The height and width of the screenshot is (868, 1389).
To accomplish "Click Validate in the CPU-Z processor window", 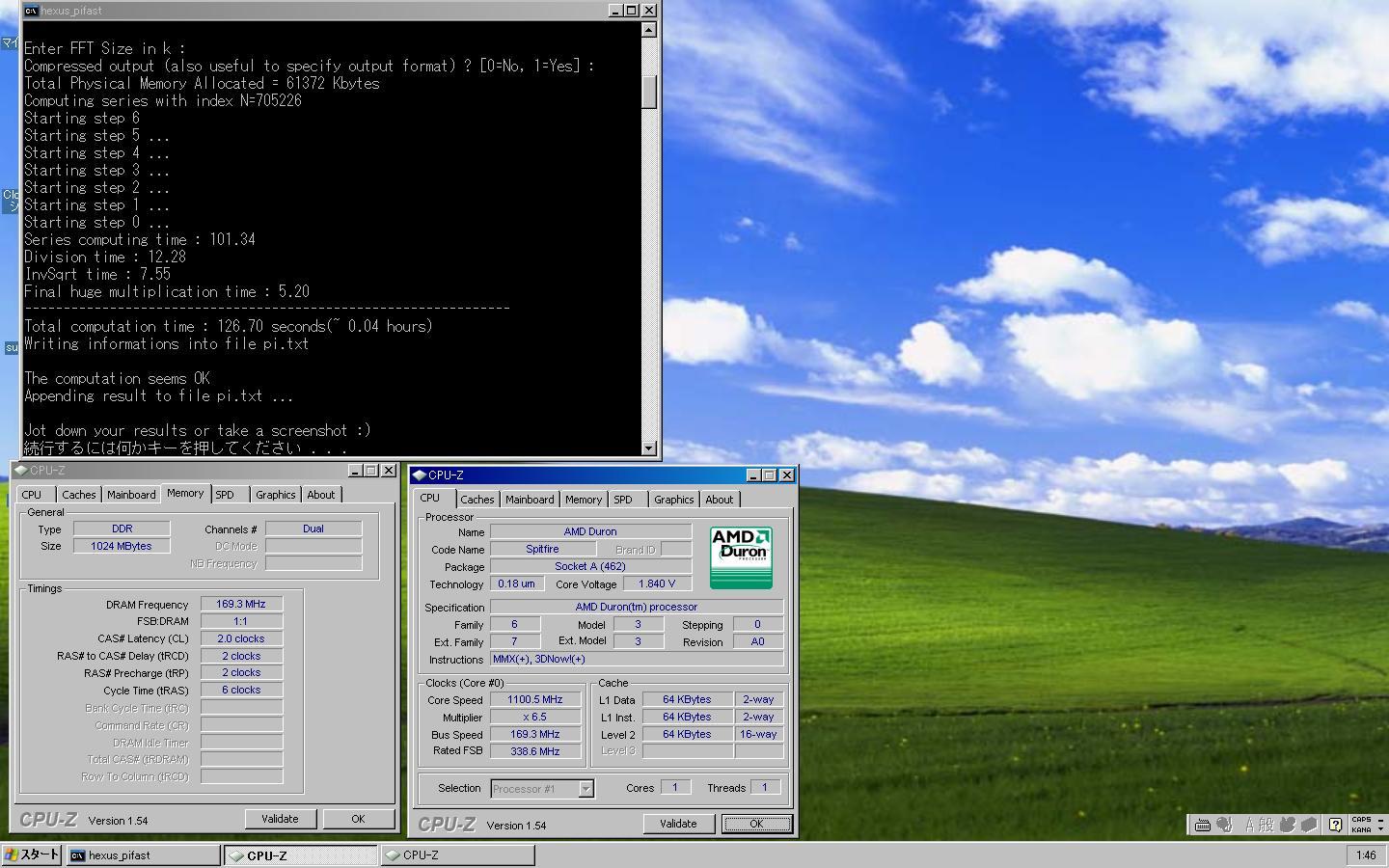I will 678,824.
